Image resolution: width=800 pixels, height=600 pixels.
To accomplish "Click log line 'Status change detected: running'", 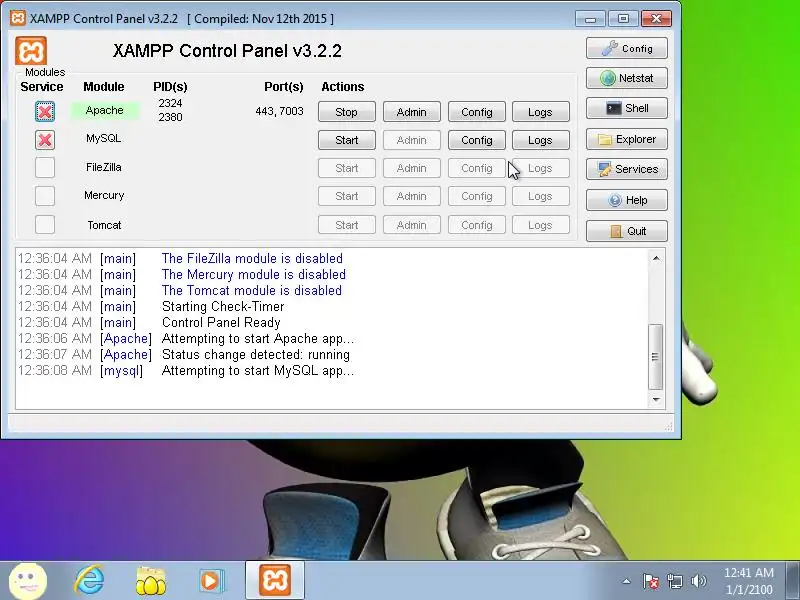I will click(x=256, y=355).
